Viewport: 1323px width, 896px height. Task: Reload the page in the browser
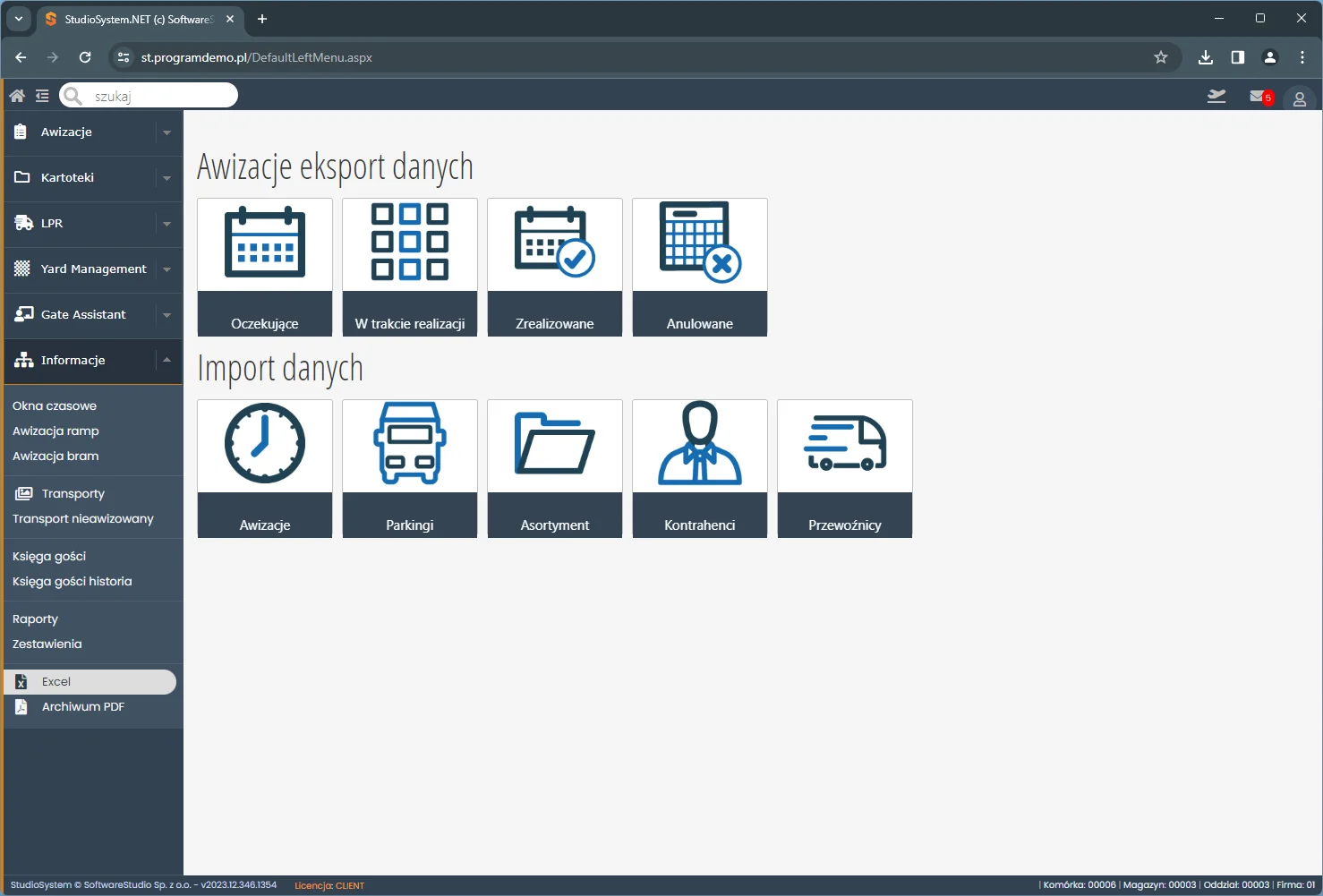[x=85, y=57]
